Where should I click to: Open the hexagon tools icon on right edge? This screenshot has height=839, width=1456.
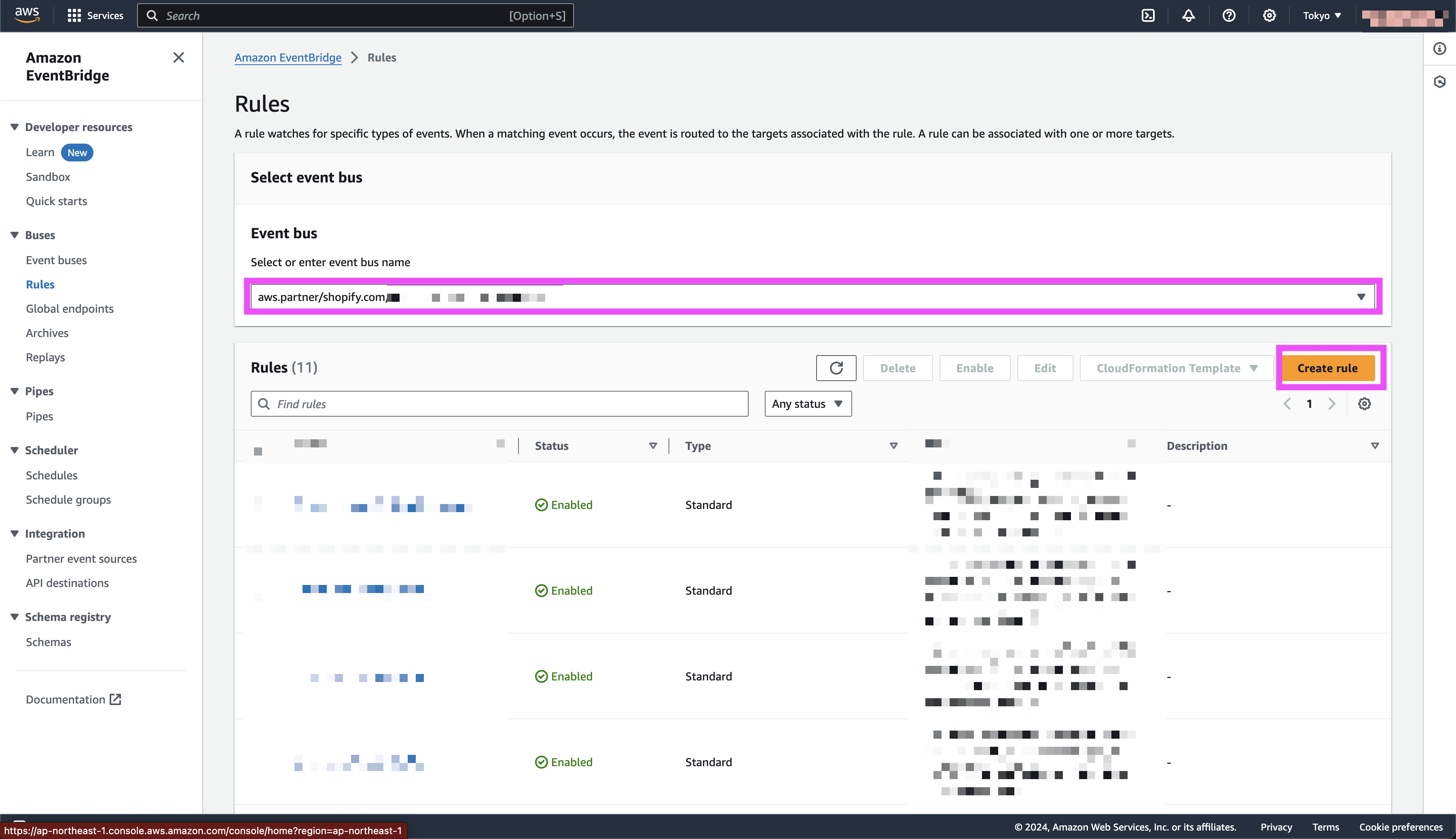(x=1439, y=82)
